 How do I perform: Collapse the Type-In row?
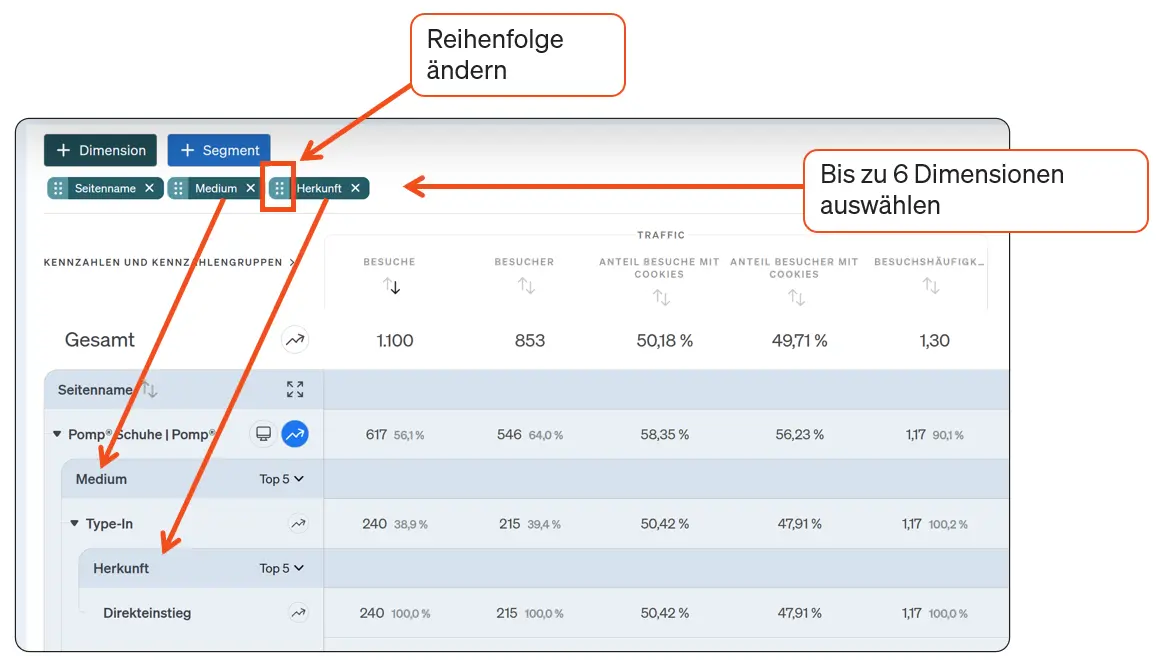click(74, 523)
